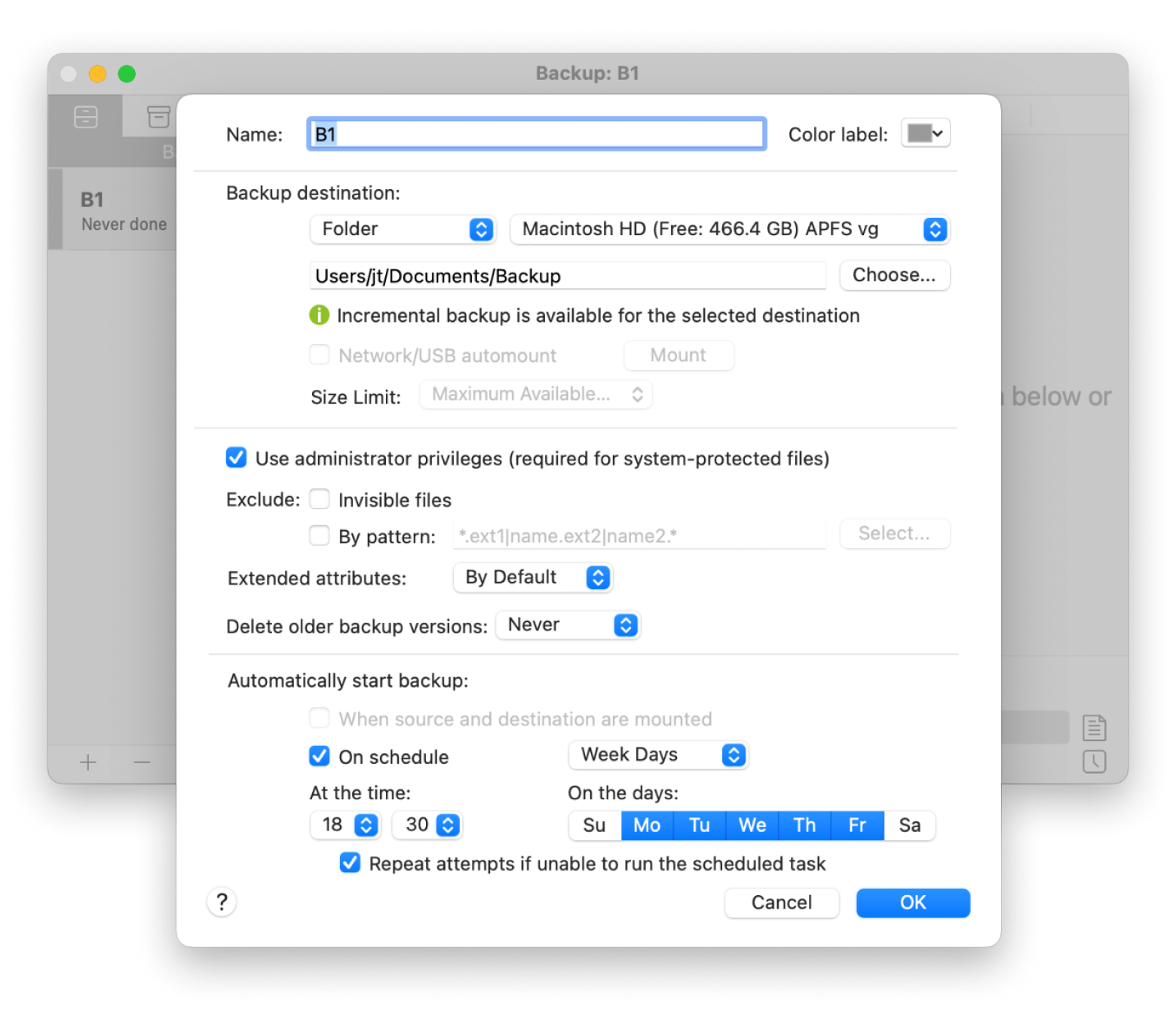
Task: Enable Network/USB automount checkbox
Action: [x=320, y=355]
